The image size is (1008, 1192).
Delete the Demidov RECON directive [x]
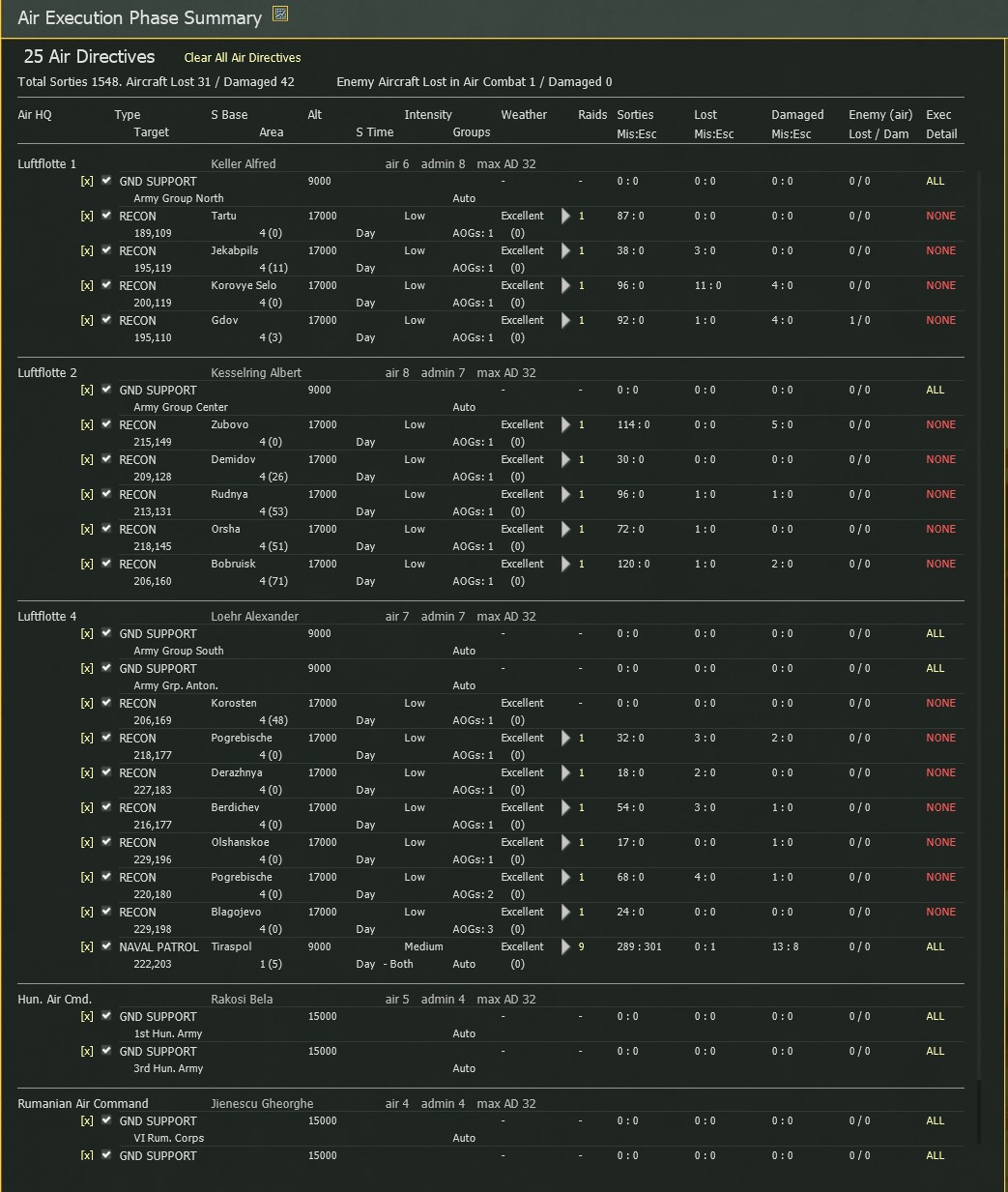(87, 460)
